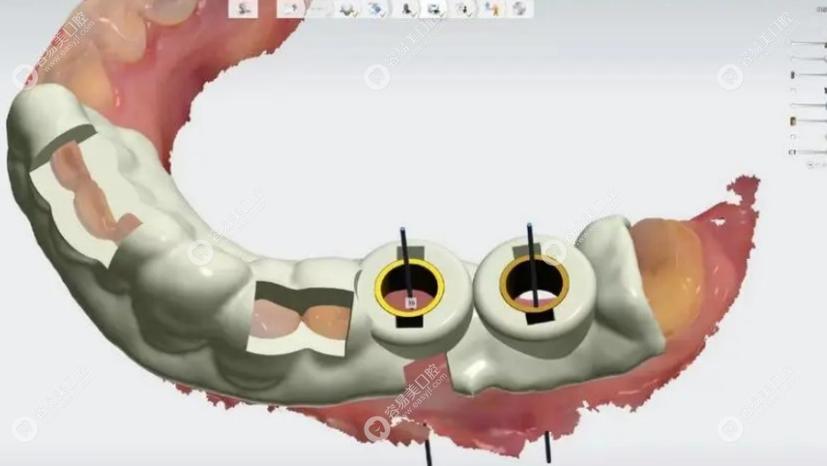The image size is (827, 466).
Task: Click the inspection window between guide and left sleeve
Action: tap(300, 319)
